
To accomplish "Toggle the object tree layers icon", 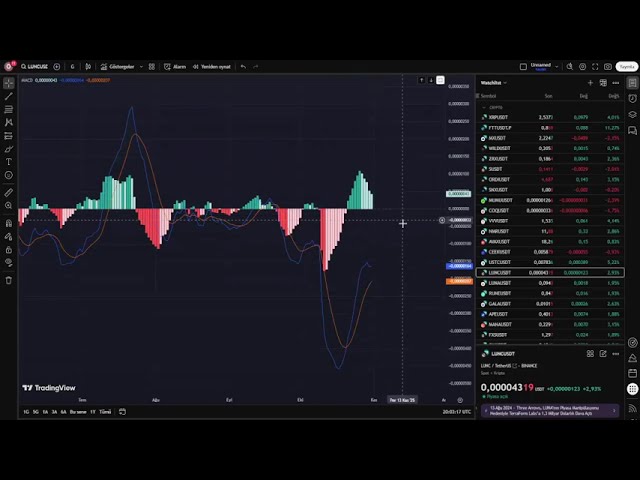I will [632, 115].
